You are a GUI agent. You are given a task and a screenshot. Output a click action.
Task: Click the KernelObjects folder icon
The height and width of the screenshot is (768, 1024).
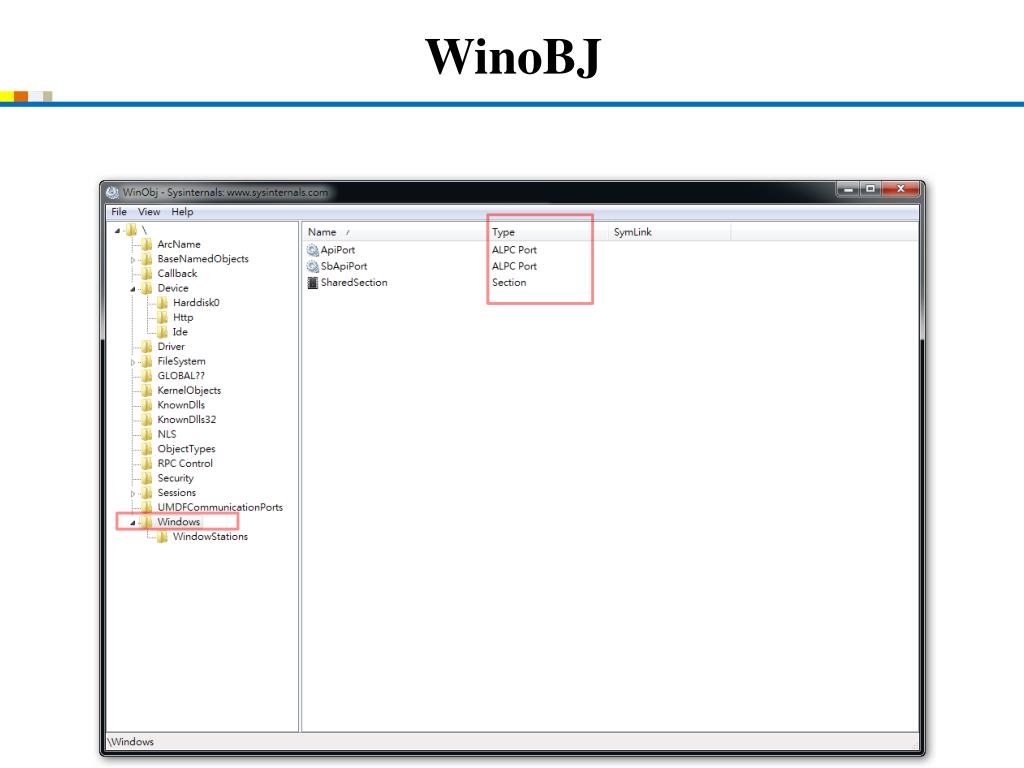tap(147, 391)
